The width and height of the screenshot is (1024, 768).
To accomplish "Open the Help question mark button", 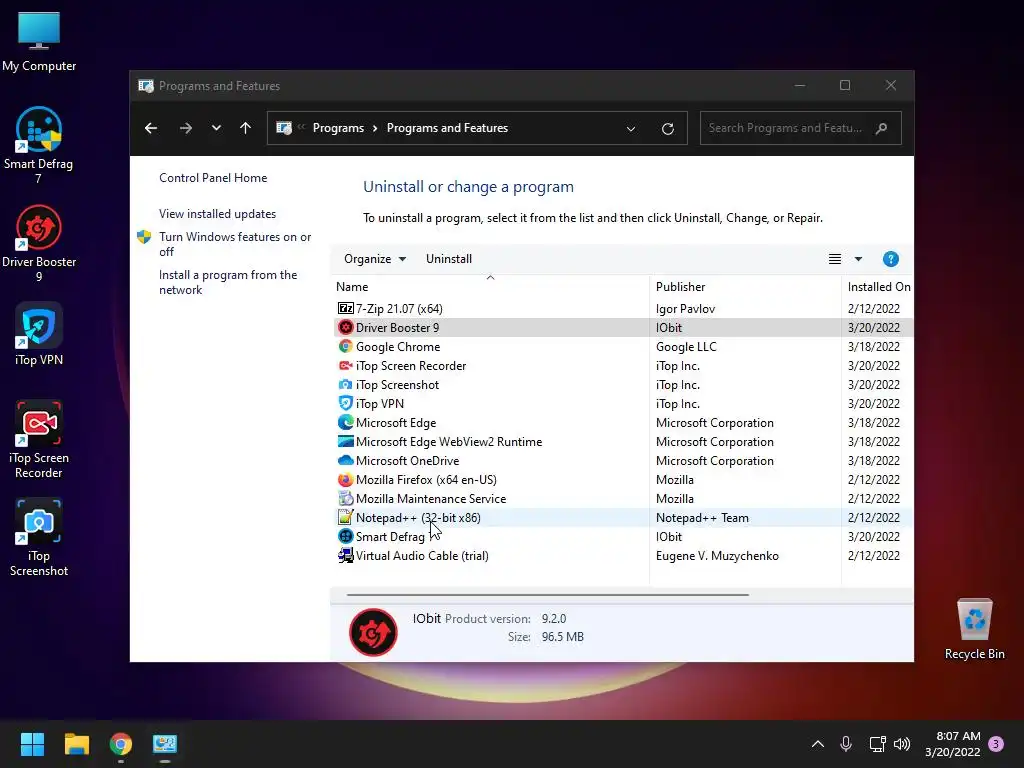I will pos(890,259).
